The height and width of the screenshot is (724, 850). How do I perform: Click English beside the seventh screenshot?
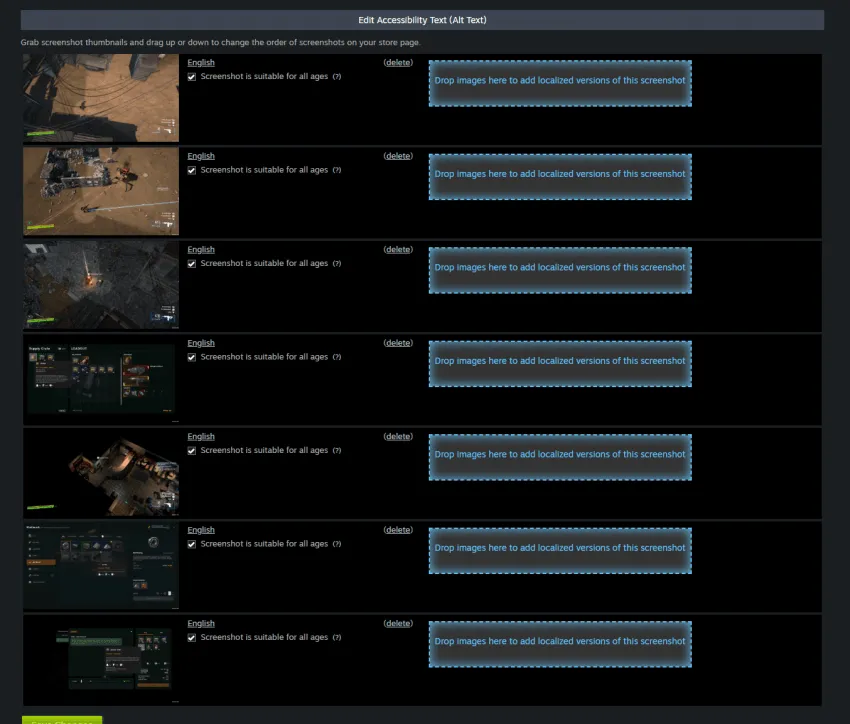201,624
